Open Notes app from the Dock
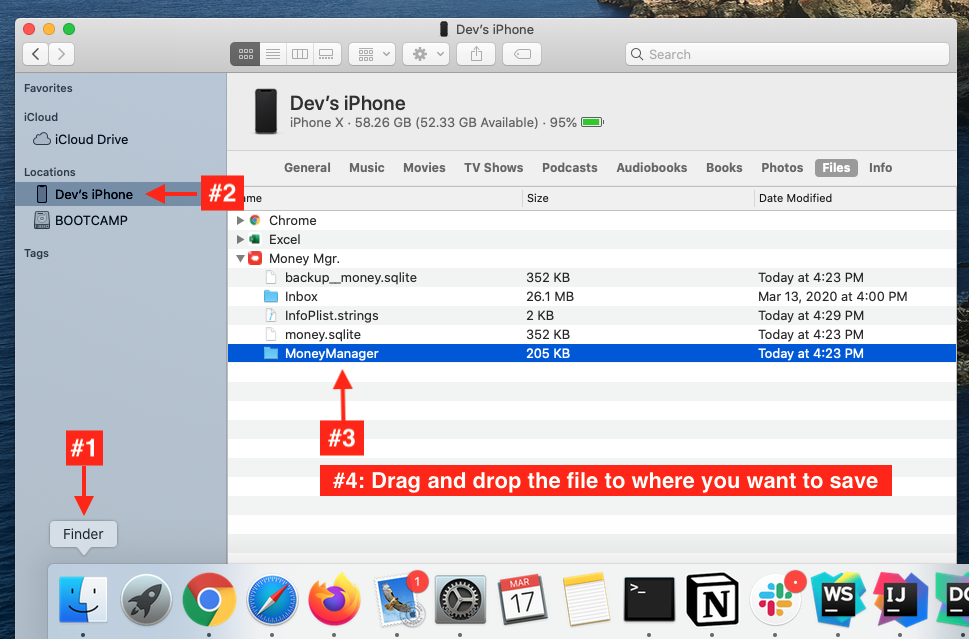Screen dimensions: 969x639 pos(585,599)
